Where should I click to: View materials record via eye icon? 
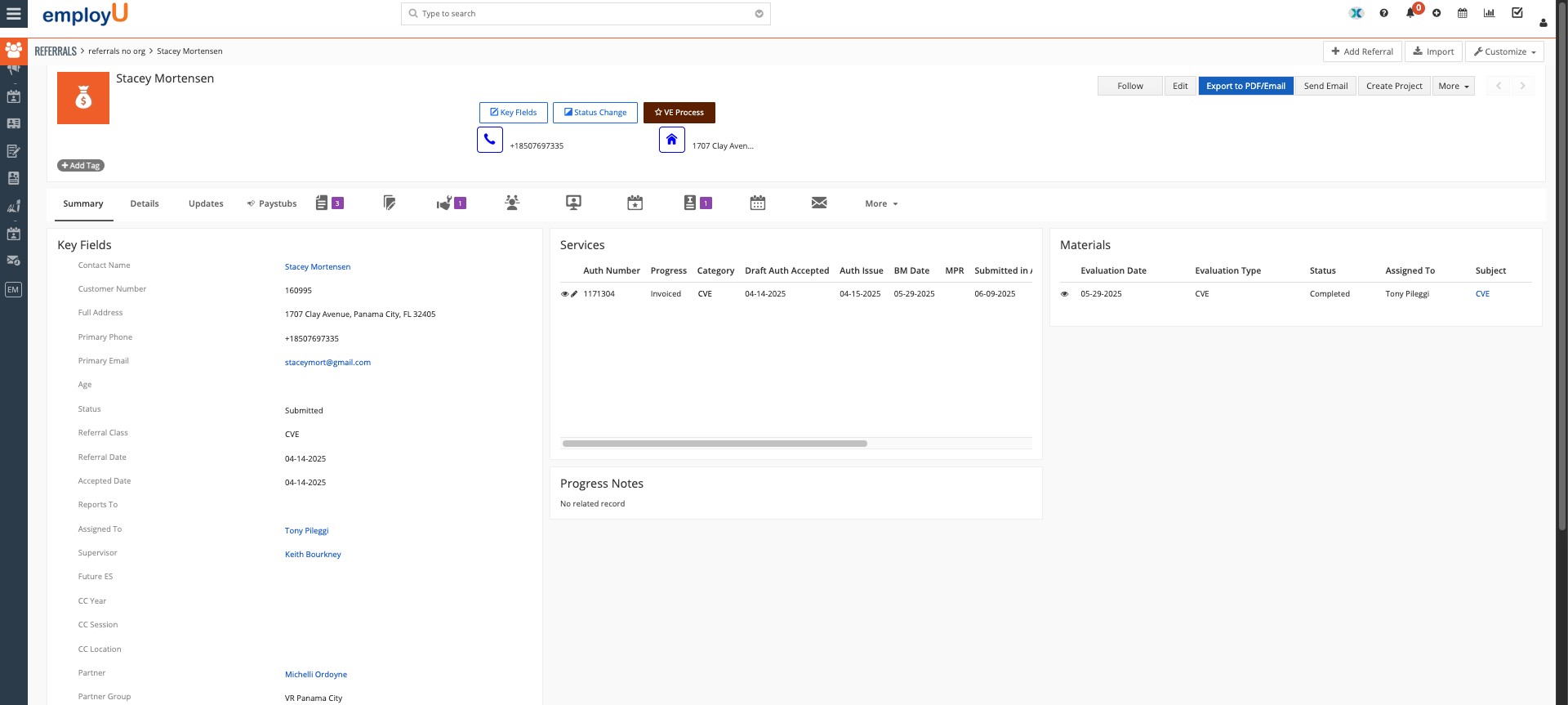(x=1064, y=294)
